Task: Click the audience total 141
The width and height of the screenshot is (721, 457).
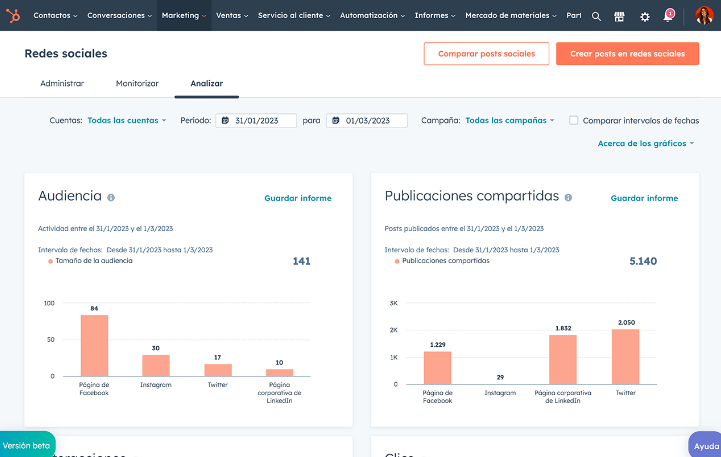Action: pyautogui.click(x=302, y=261)
